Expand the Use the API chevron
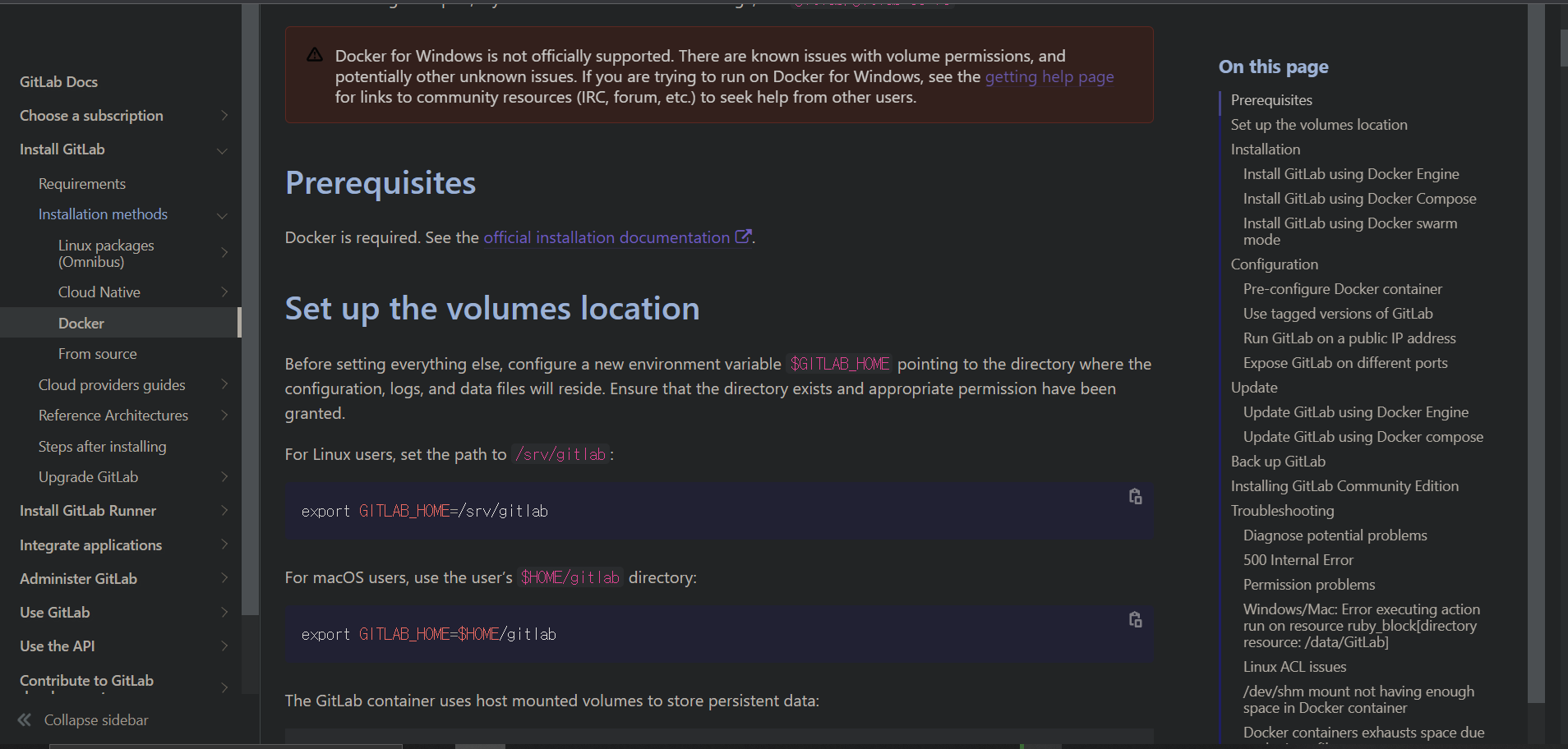 point(224,646)
